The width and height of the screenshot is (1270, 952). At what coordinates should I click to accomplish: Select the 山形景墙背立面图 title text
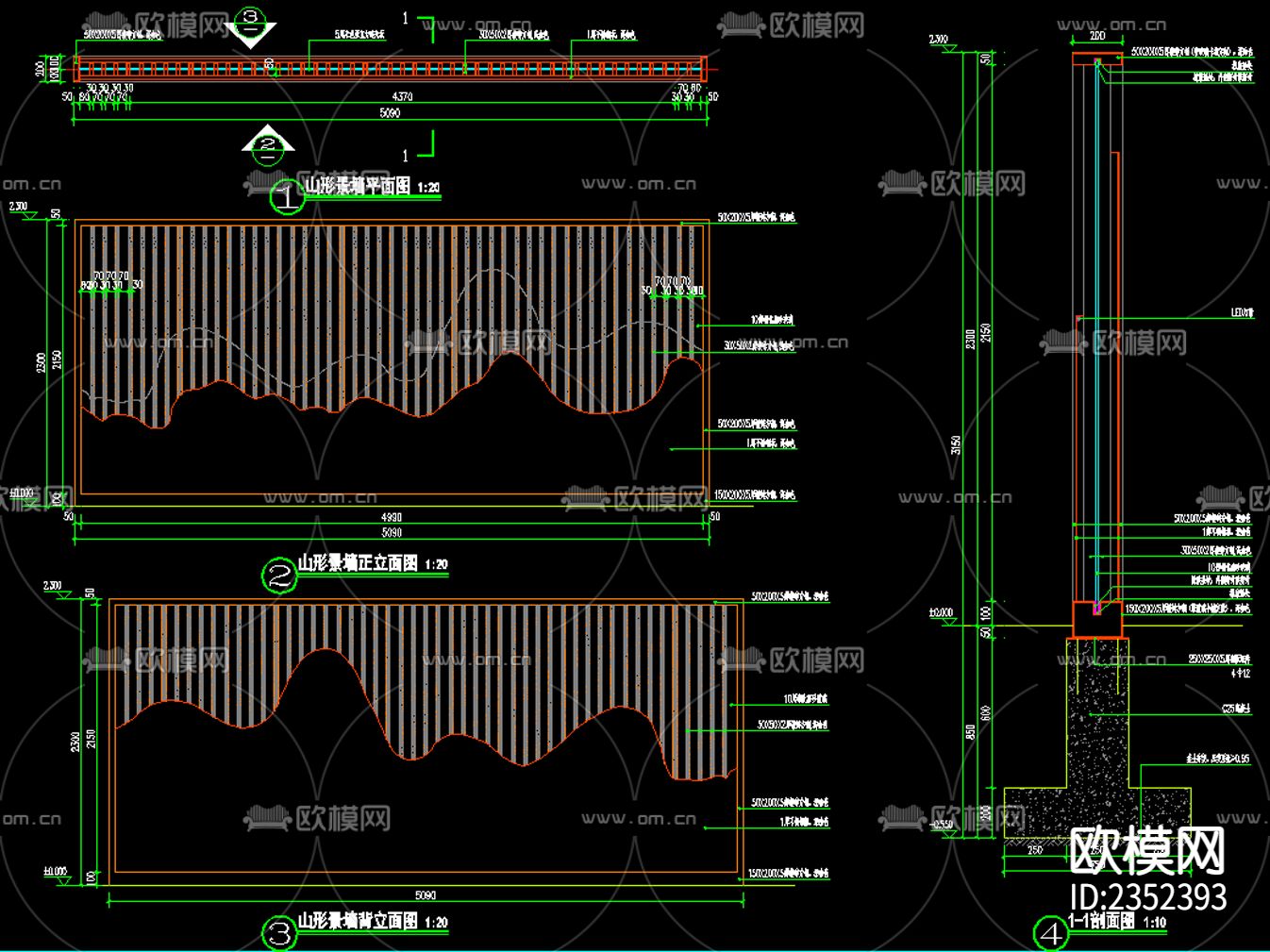[x=358, y=921]
